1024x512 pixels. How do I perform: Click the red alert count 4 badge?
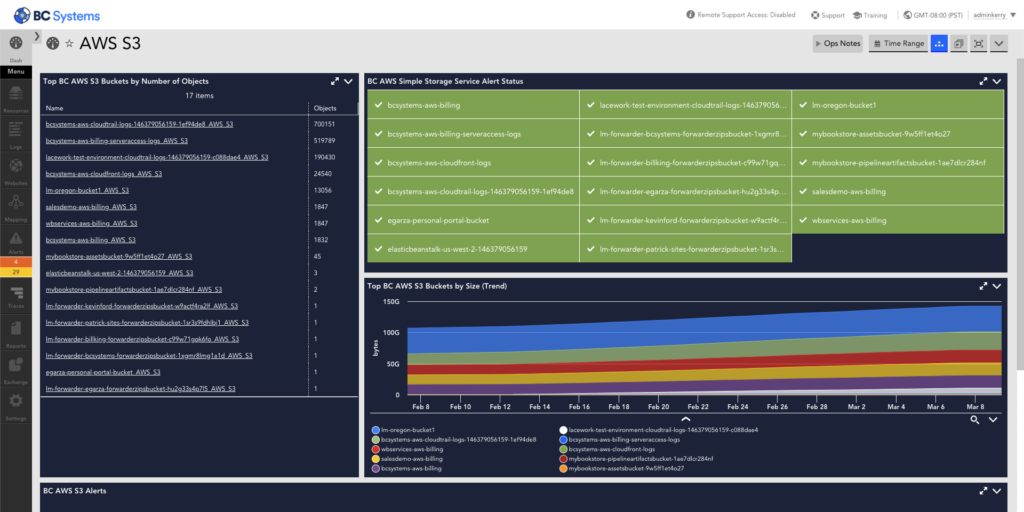tap(16, 262)
